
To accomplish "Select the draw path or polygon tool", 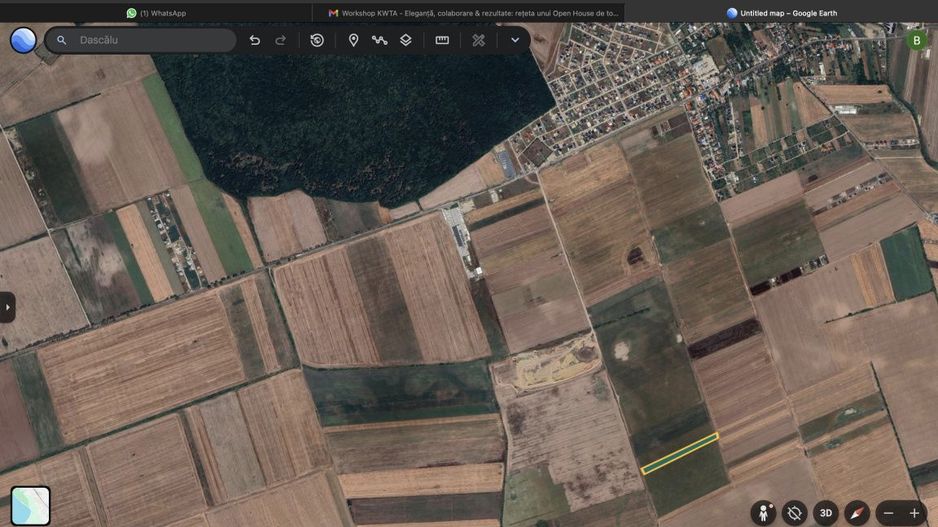I will click(x=380, y=40).
